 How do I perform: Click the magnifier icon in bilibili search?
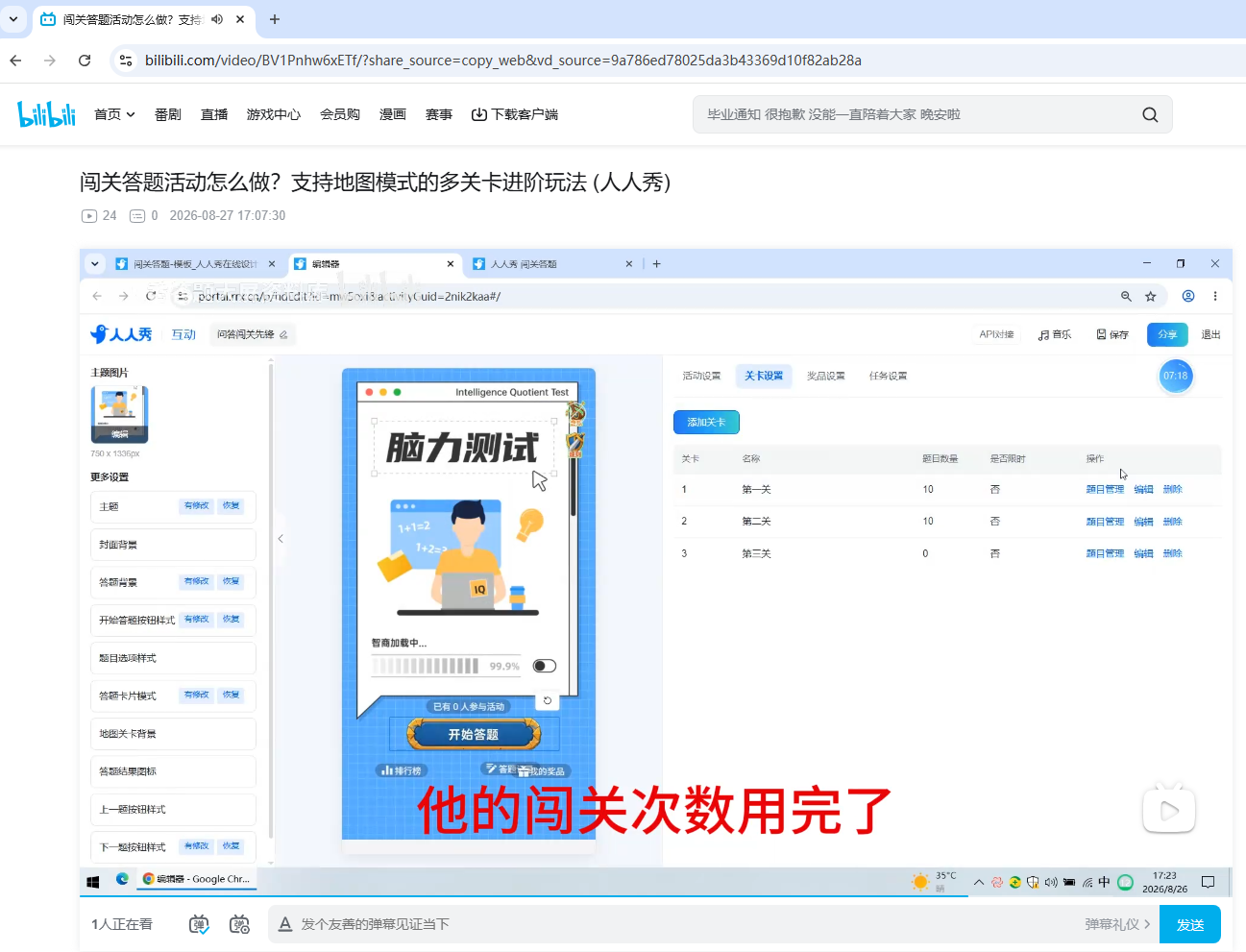tap(1150, 114)
